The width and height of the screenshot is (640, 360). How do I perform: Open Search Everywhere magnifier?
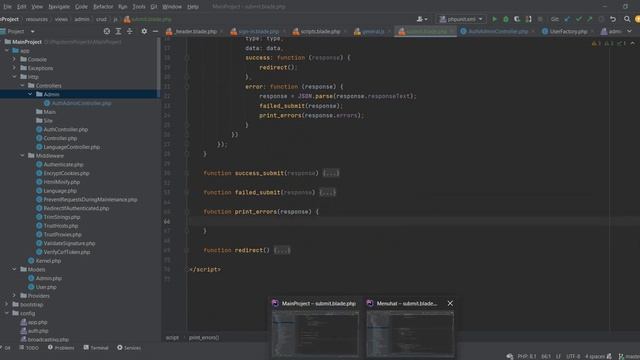click(627, 19)
